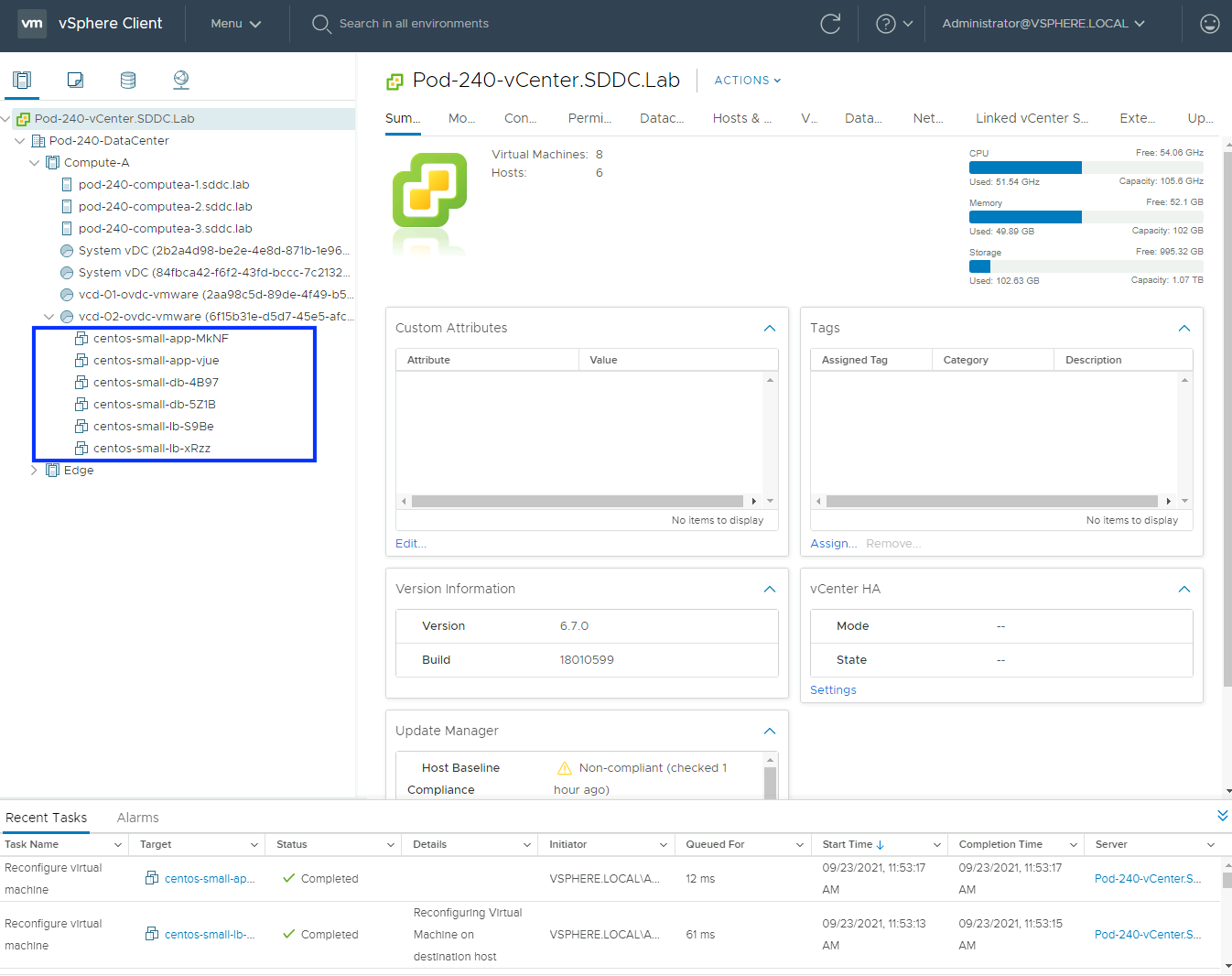The width and height of the screenshot is (1232, 976).
Task: Click the refresh icon in top bar
Action: coord(830,24)
